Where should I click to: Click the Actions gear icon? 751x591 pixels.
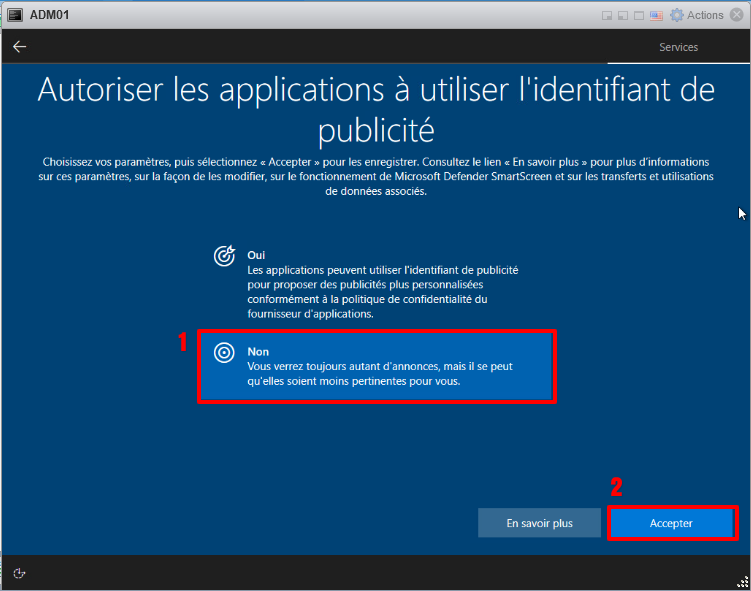tap(677, 15)
